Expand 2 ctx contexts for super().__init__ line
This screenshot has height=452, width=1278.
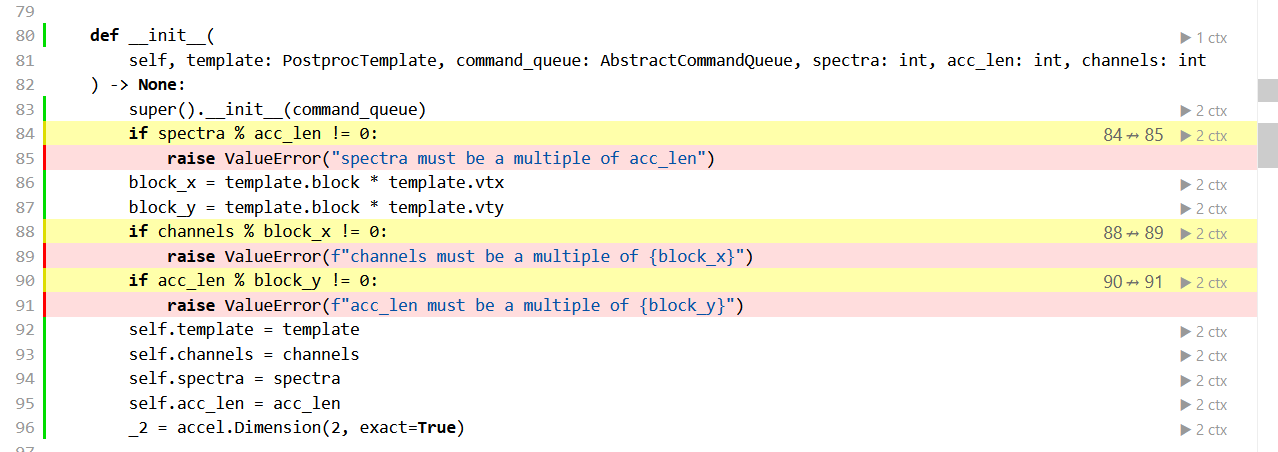[x=1204, y=111]
